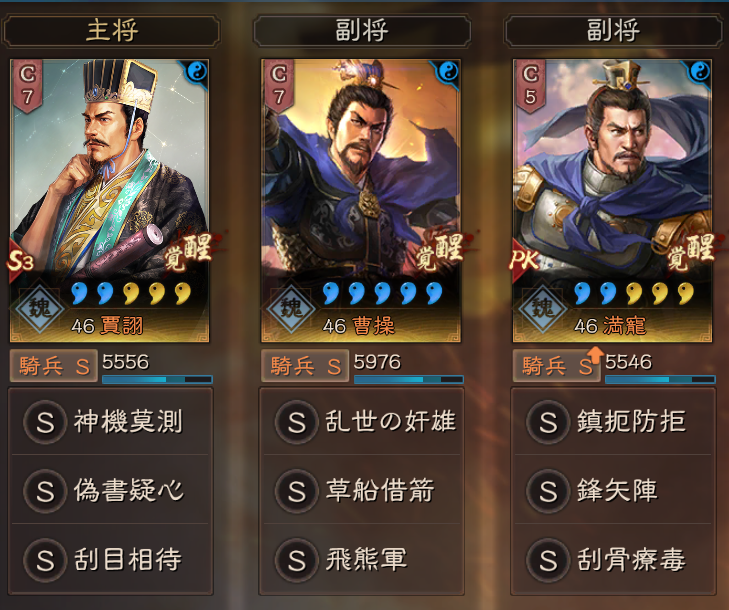The height and width of the screenshot is (610, 729).
Task: Click 曹操's 騎兵 S troop type button
Action: pos(305,366)
